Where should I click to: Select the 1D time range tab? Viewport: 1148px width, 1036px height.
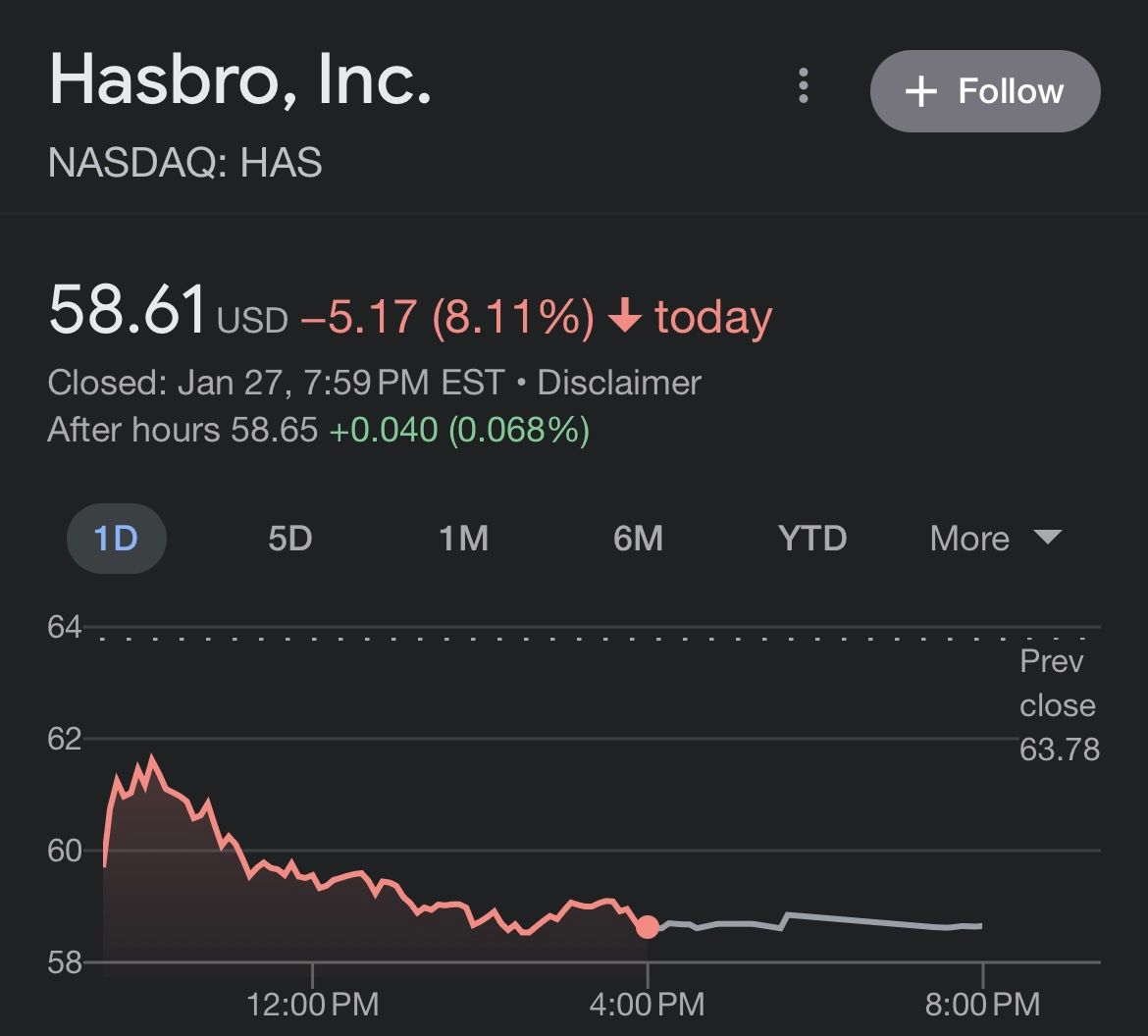(116, 538)
